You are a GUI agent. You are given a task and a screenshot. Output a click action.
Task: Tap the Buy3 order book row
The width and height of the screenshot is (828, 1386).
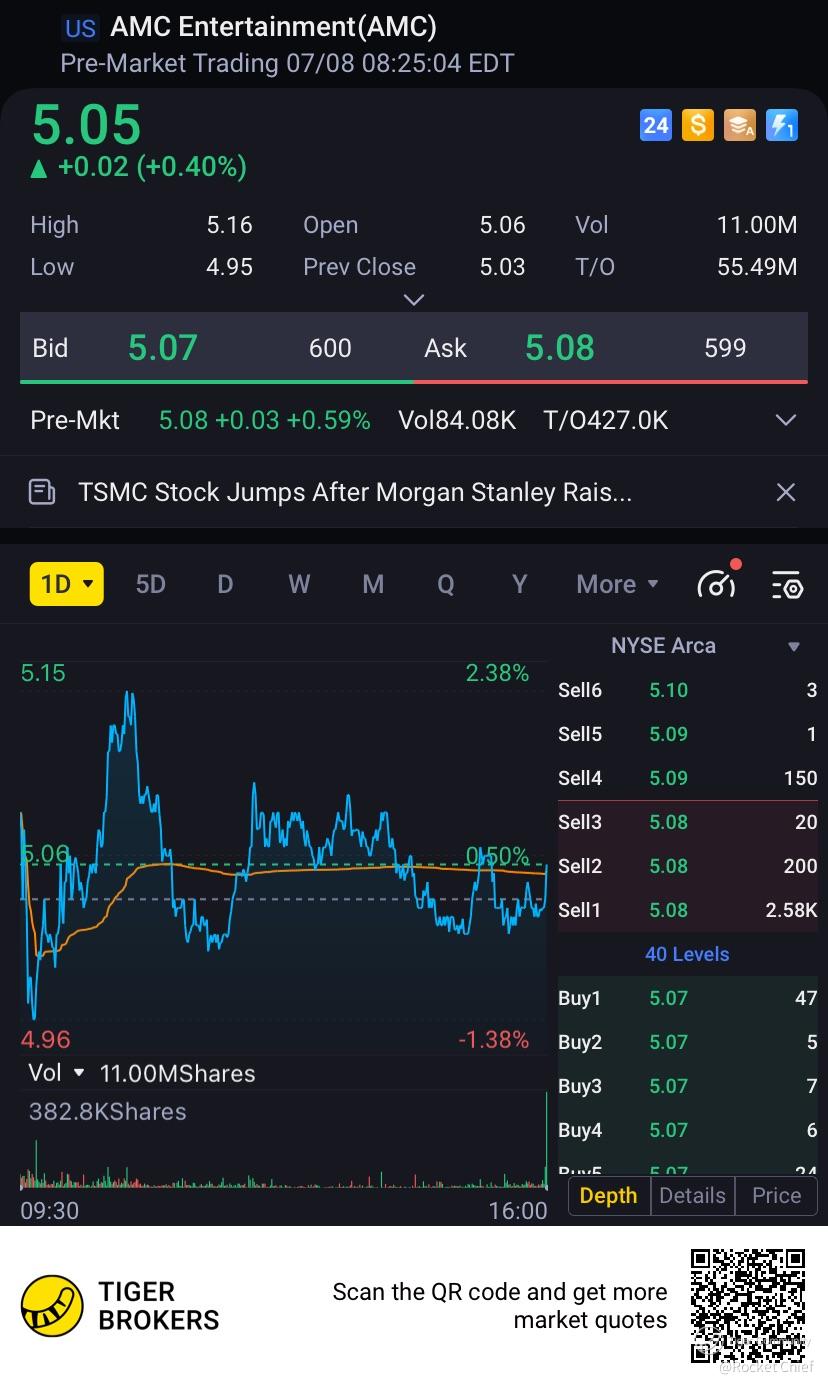pos(688,1086)
